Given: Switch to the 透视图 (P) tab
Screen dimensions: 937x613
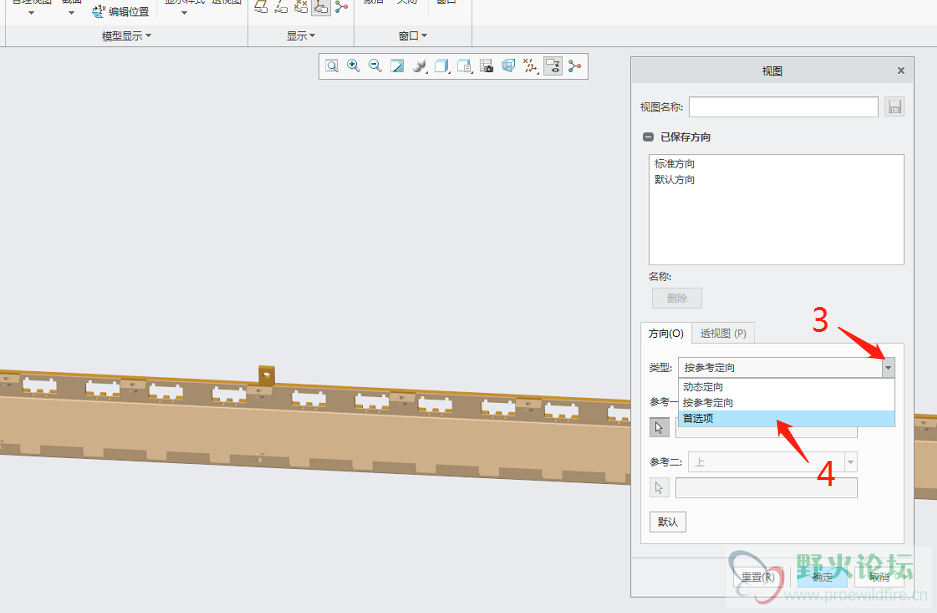Looking at the screenshot, I should pyautogui.click(x=723, y=333).
